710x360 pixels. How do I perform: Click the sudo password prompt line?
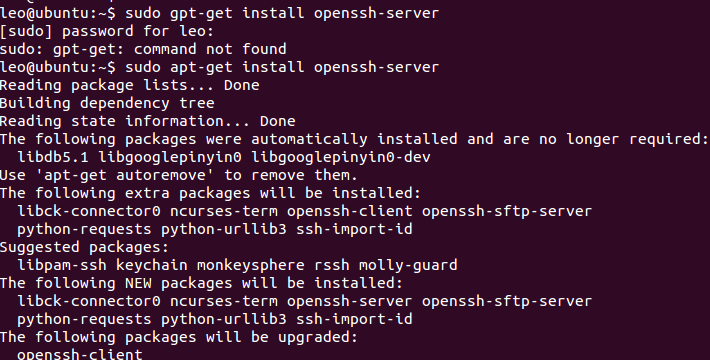pyautogui.click(x=107, y=31)
